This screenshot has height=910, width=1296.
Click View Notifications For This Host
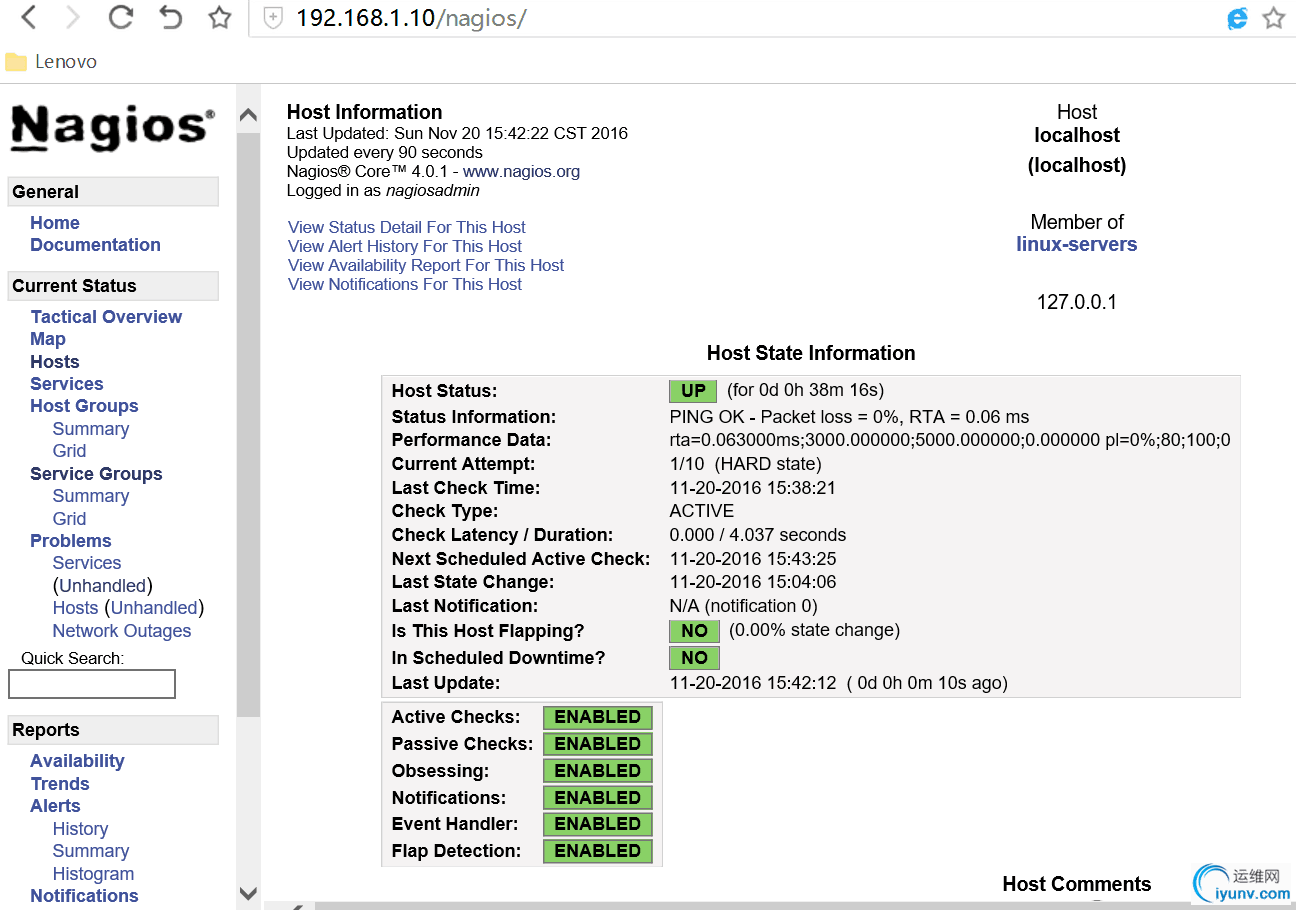[405, 284]
